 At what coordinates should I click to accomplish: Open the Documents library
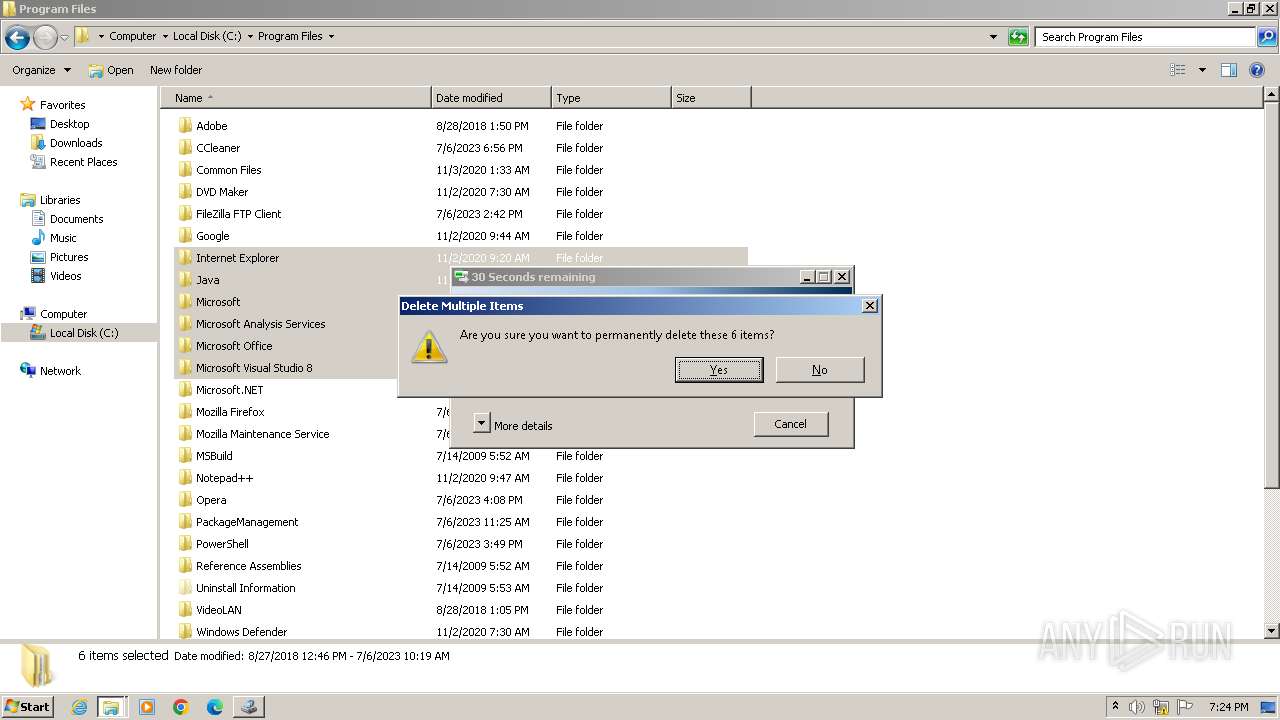coord(76,219)
